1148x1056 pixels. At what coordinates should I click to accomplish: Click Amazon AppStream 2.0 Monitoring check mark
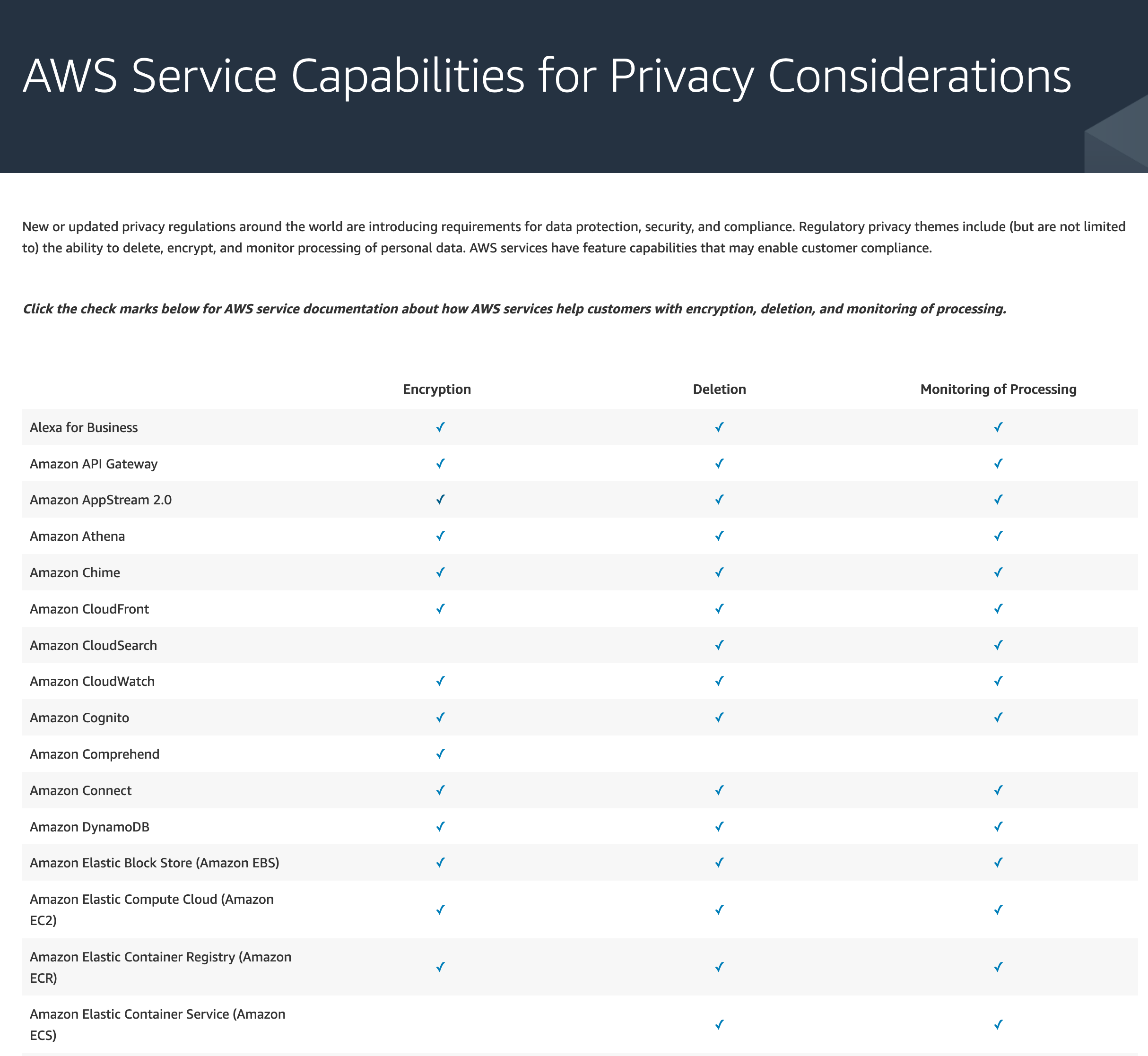(x=998, y=500)
